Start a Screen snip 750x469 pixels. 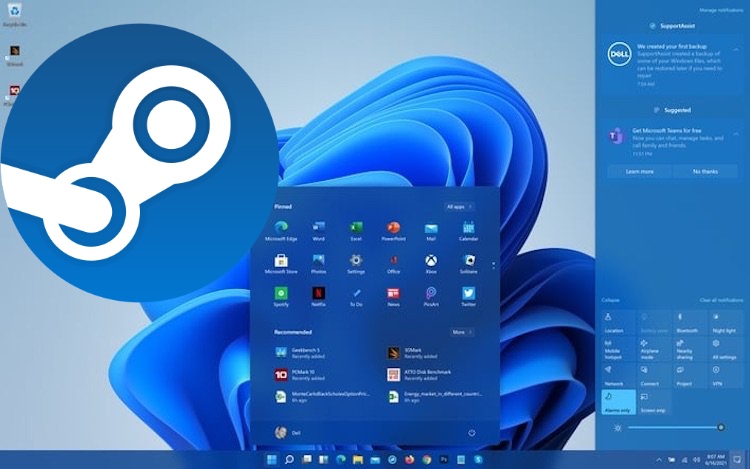pos(653,402)
